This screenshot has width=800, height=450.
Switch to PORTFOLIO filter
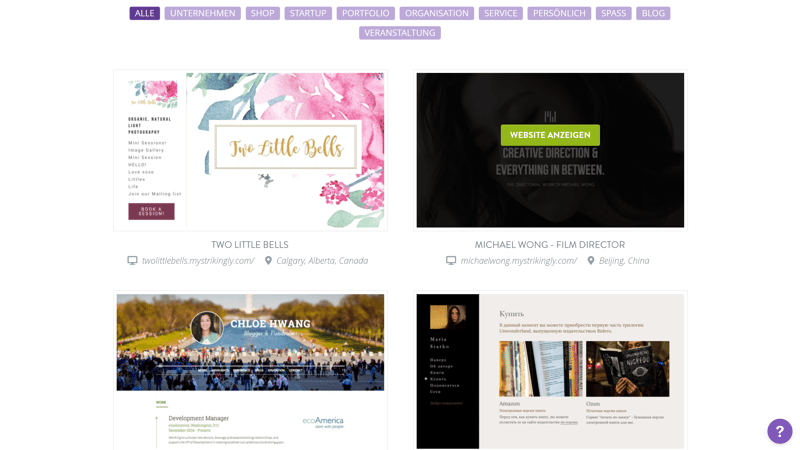pyautogui.click(x=366, y=13)
